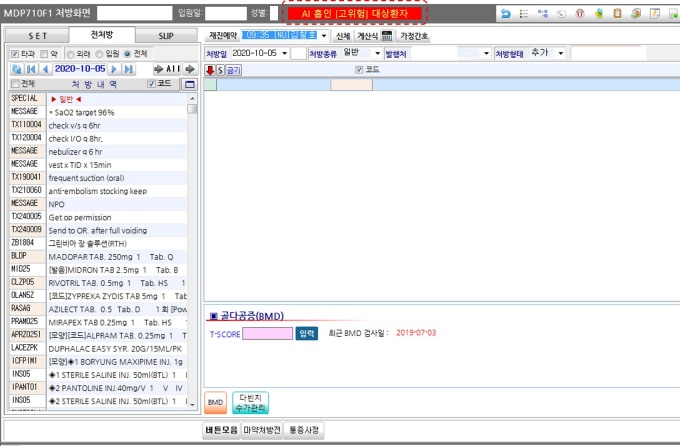Click the red down arrow icon
This screenshot has width=680, height=446.
tap(209, 70)
